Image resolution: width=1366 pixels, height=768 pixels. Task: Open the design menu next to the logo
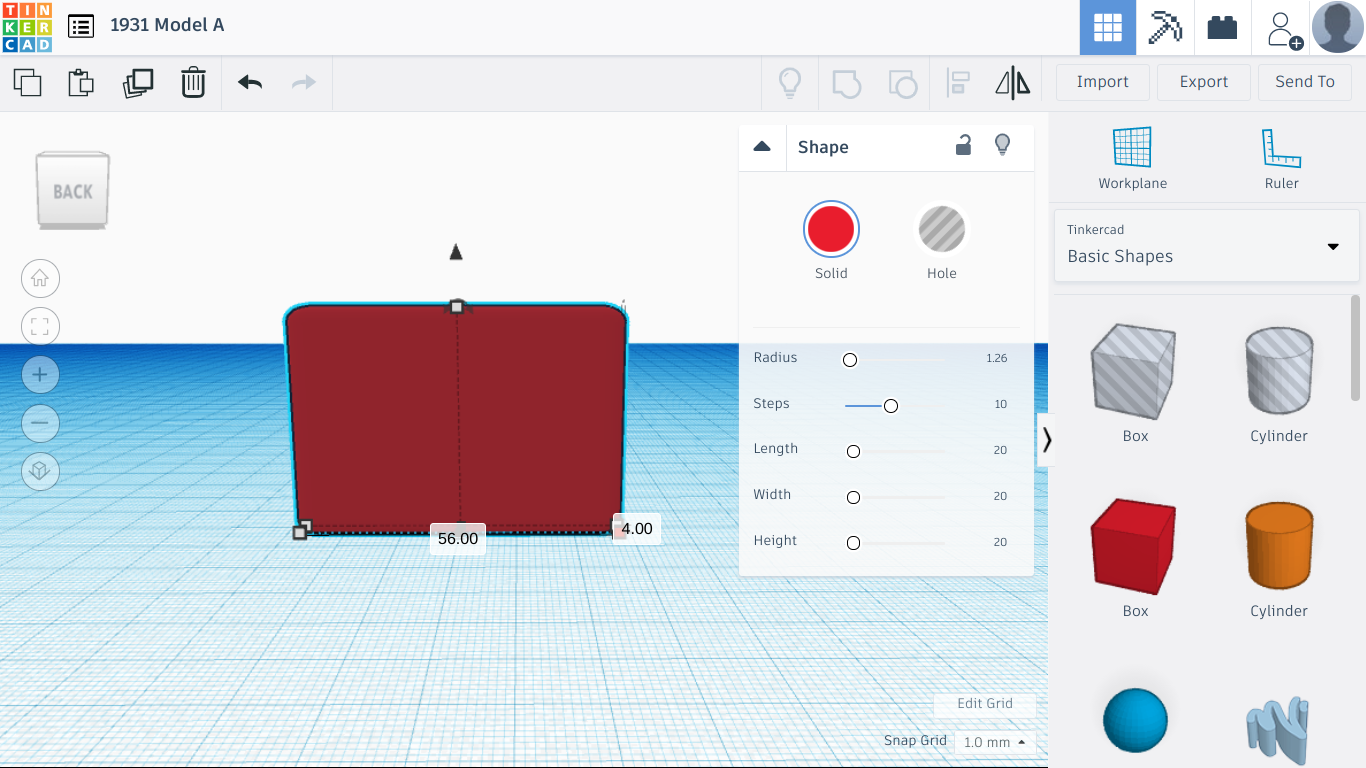pos(81,27)
